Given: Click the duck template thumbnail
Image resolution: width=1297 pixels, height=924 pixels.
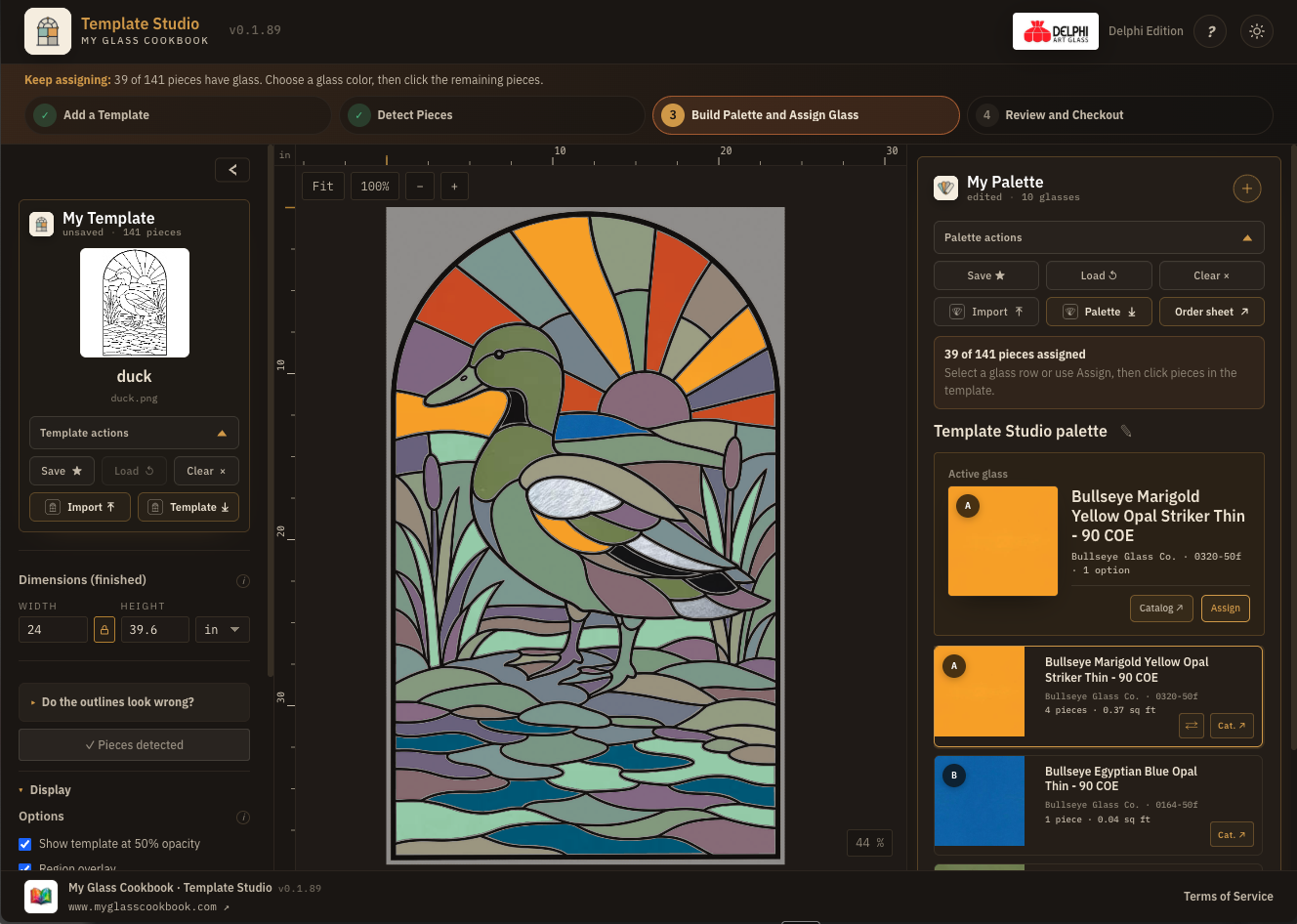Looking at the screenshot, I should pos(135,303).
